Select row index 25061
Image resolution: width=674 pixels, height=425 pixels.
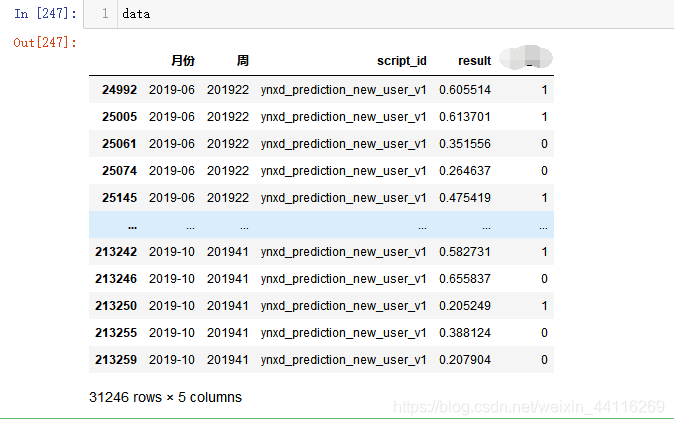click(x=119, y=144)
